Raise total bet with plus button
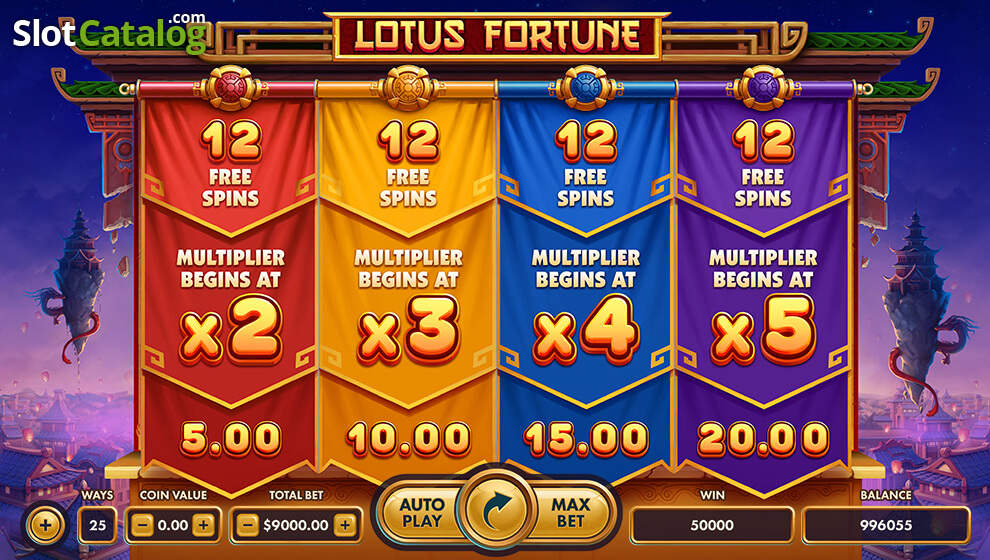The width and height of the screenshot is (990, 560). [x=345, y=525]
